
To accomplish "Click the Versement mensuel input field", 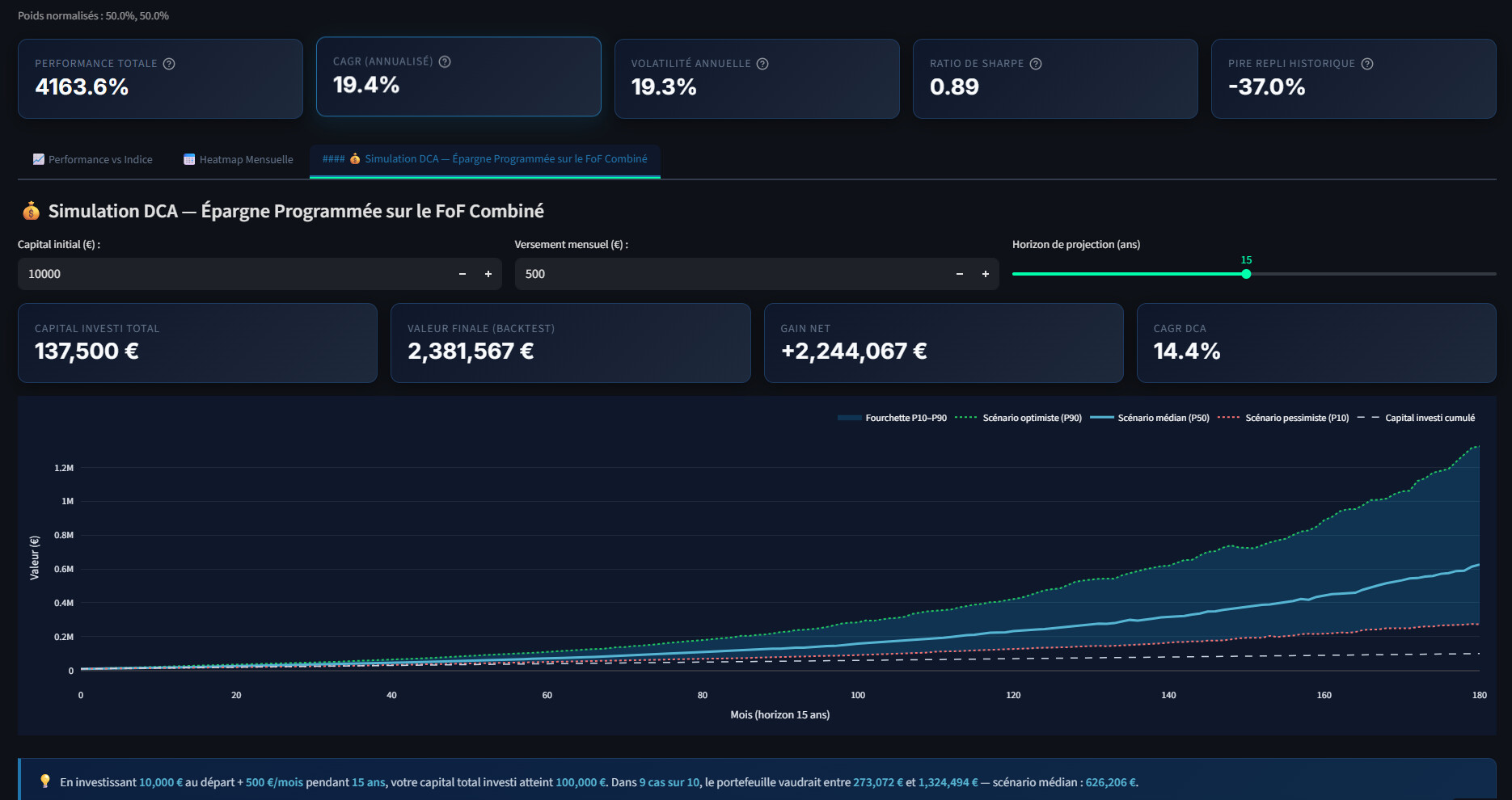I will click(728, 274).
